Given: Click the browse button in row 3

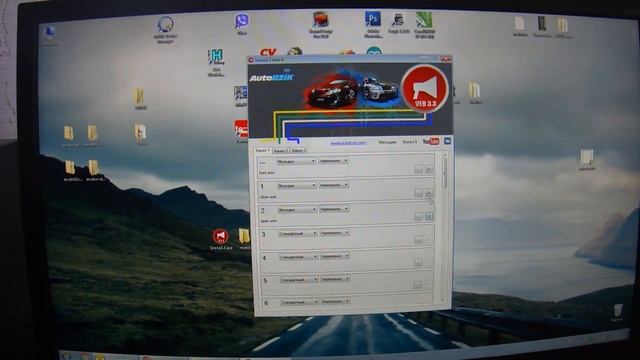Looking at the screenshot, I should click(x=418, y=240).
